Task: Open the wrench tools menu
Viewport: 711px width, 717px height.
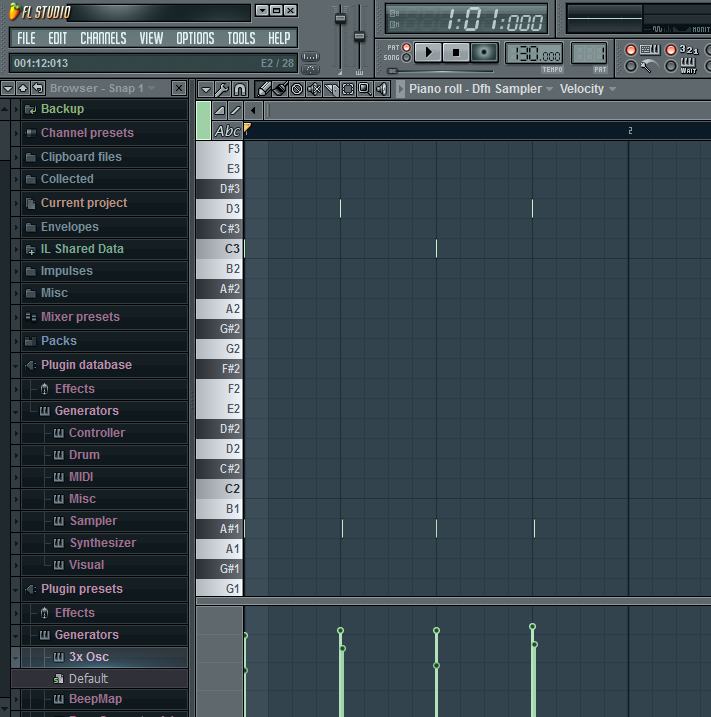Action: coord(222,89)
